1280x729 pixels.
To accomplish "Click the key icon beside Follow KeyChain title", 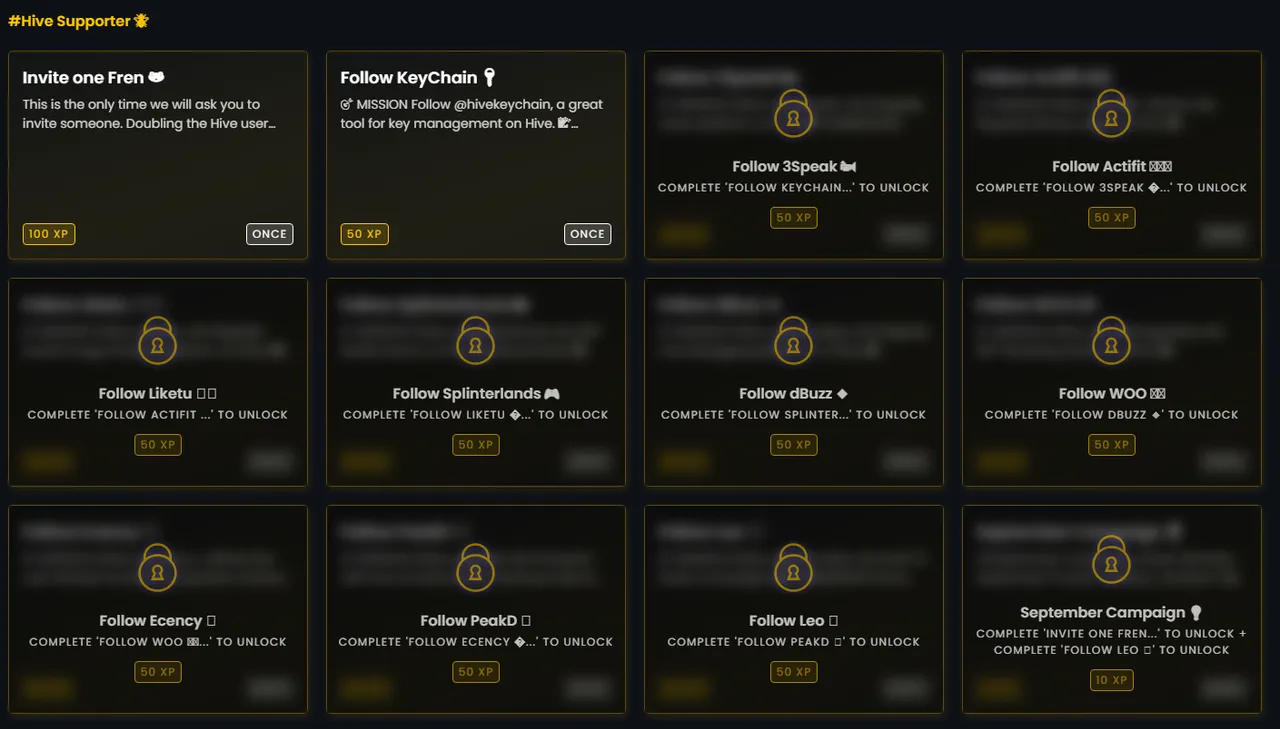I will pos(490,77).
